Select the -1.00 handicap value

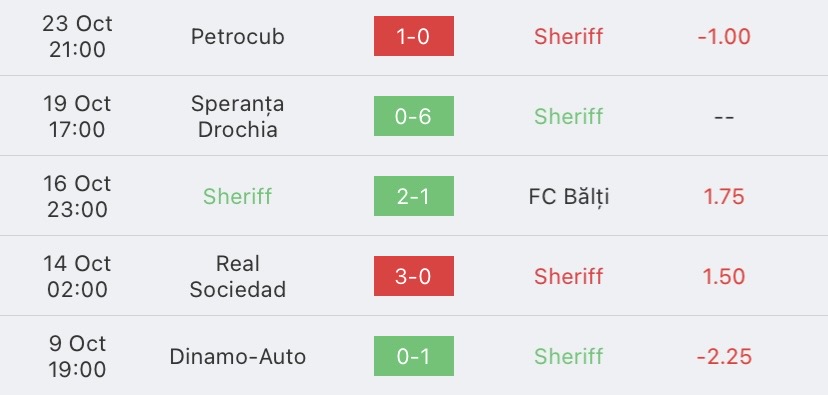[x=724, y=36]
